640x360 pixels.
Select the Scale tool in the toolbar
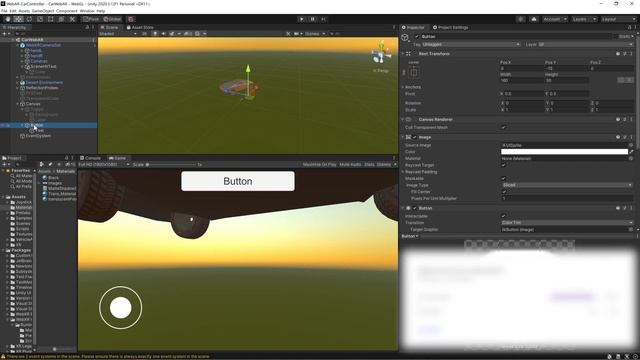[x=40, y=19]
